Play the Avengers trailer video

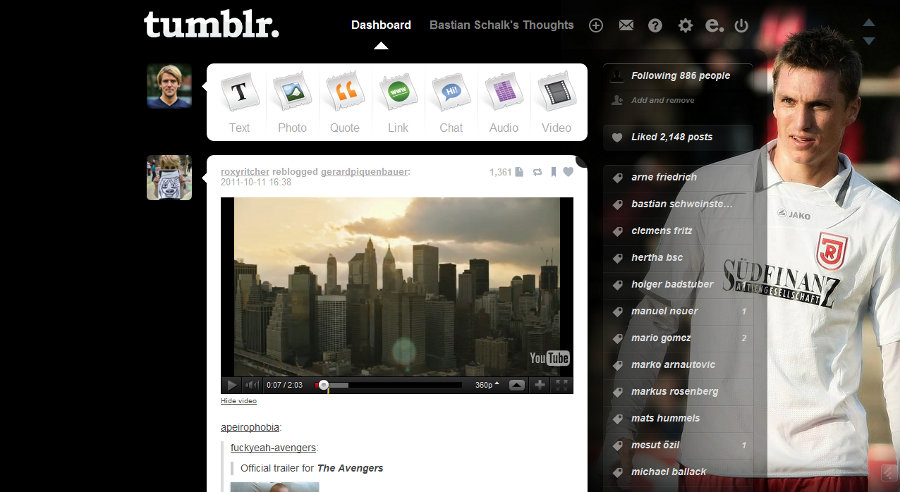pyautogui.click(x=231, y=385)
